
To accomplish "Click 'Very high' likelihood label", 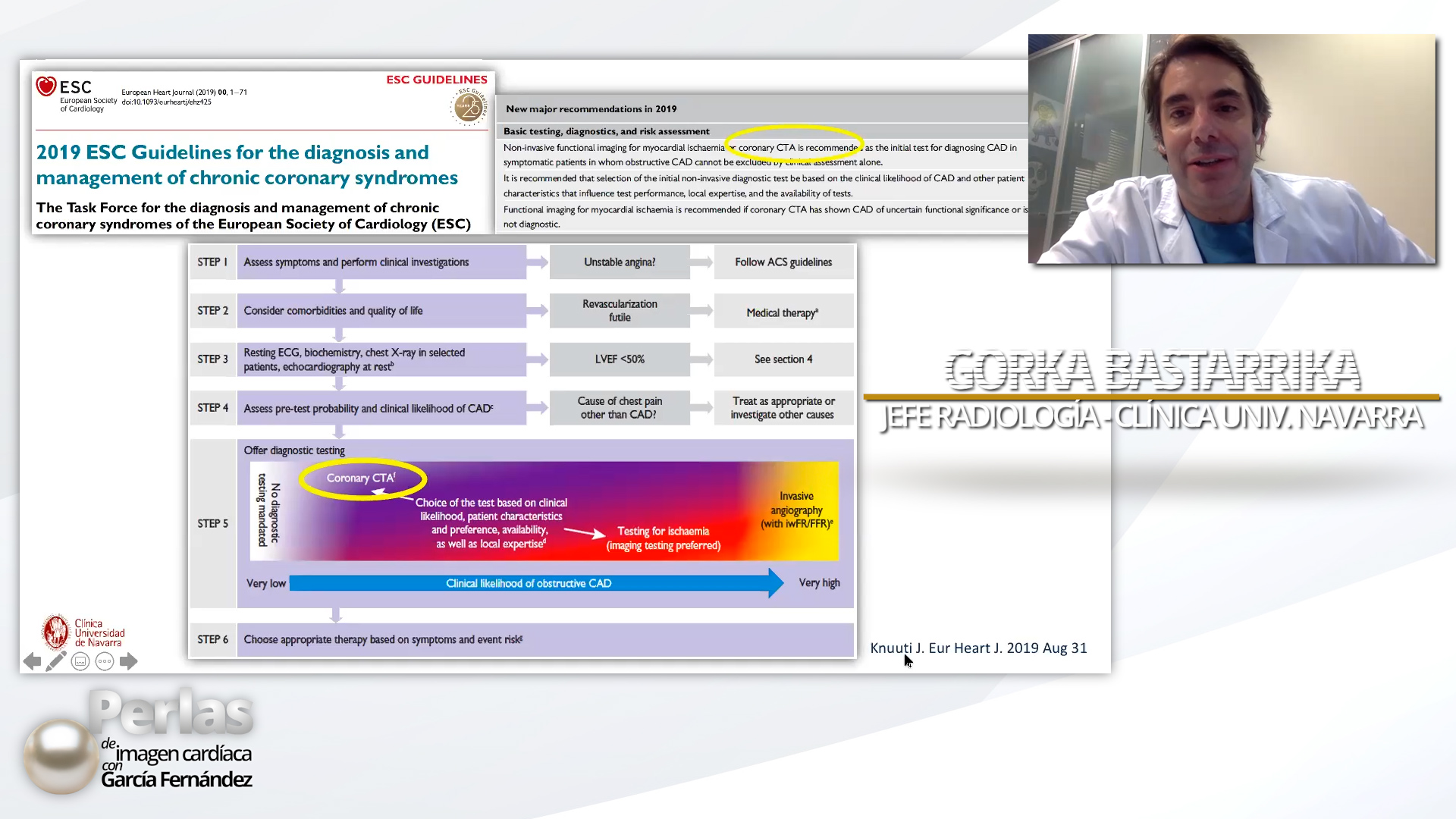I will click(x=819, y=582).
